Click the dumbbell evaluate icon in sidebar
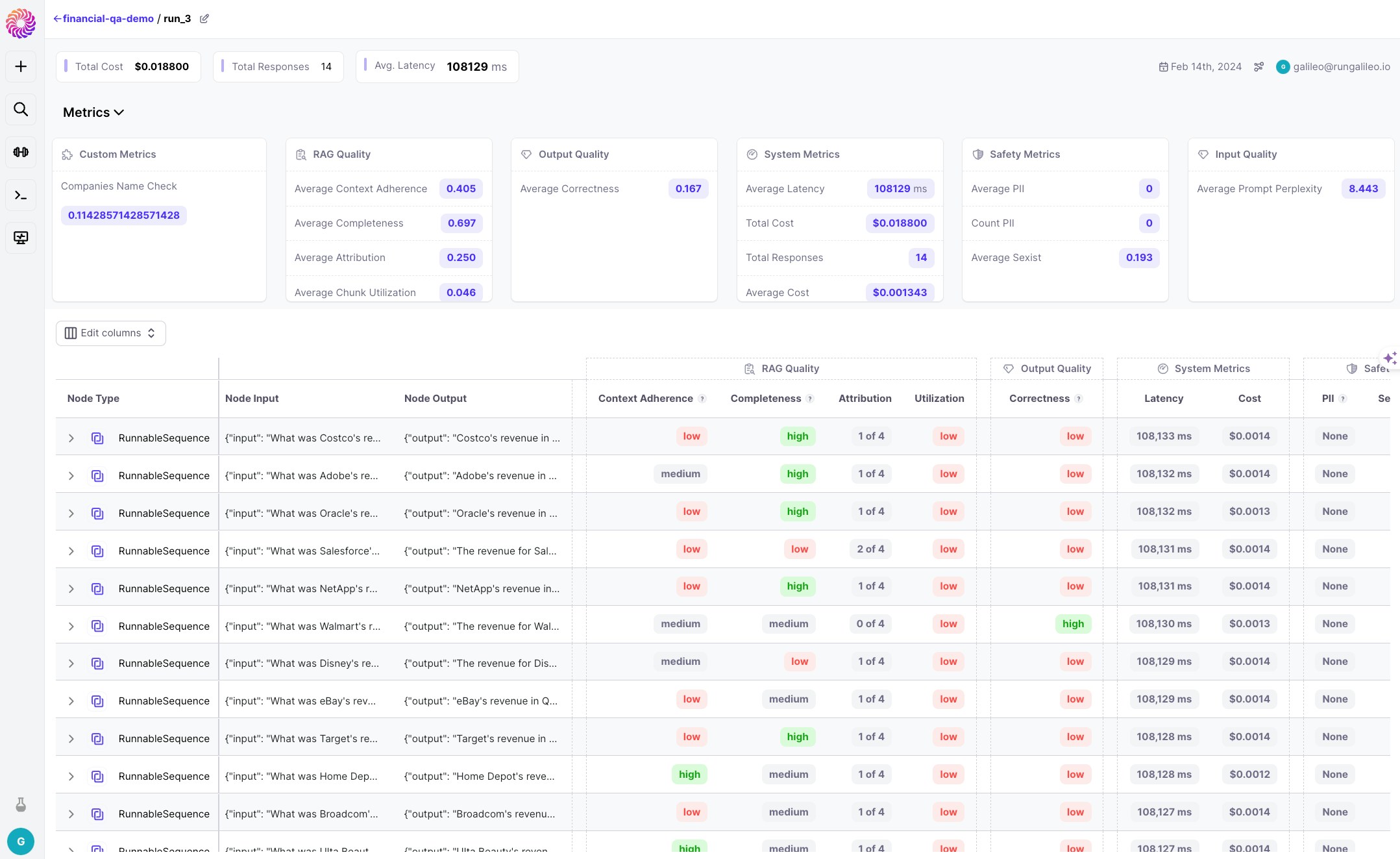Image resolution: width=1400 pixels, height=859 pixels. pos(21,152)
